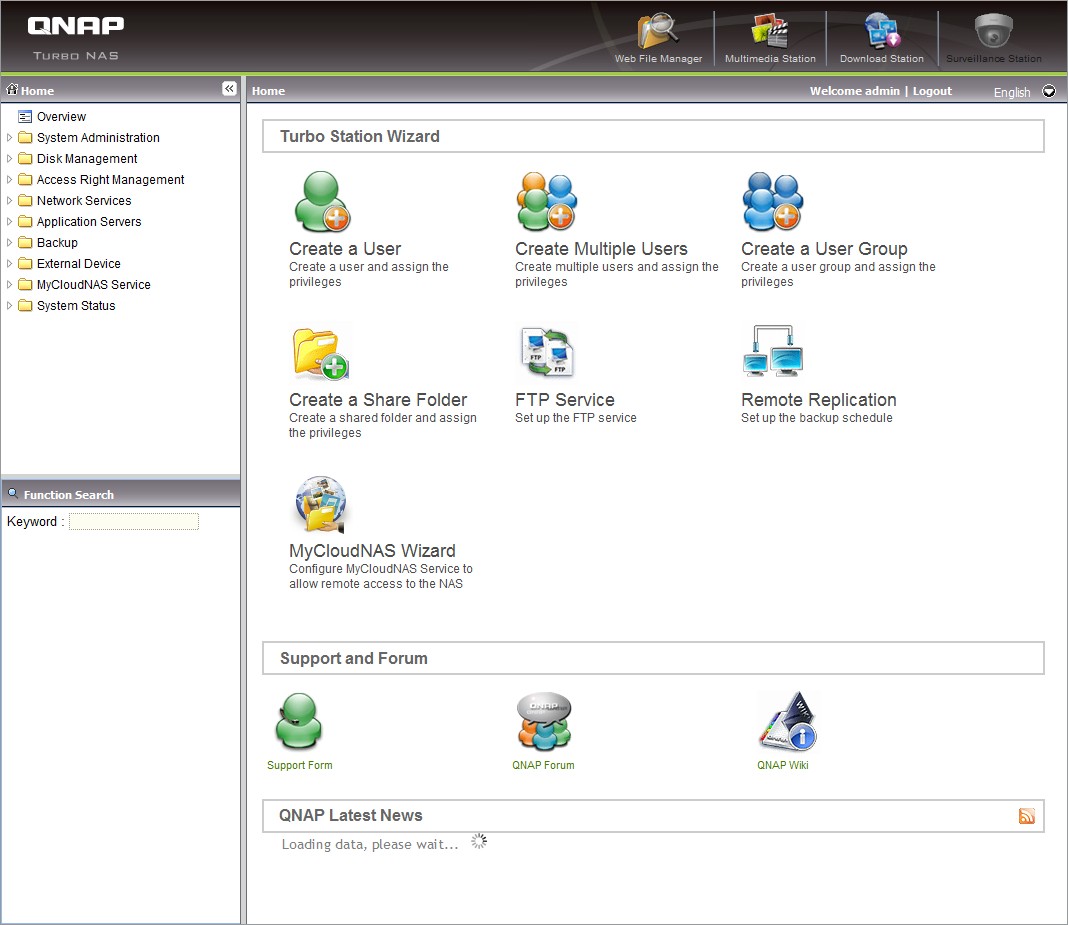This screenshot has height=925, width=1068.
Task: Open Web File Manager icon
Action: [x=658, y=32]
